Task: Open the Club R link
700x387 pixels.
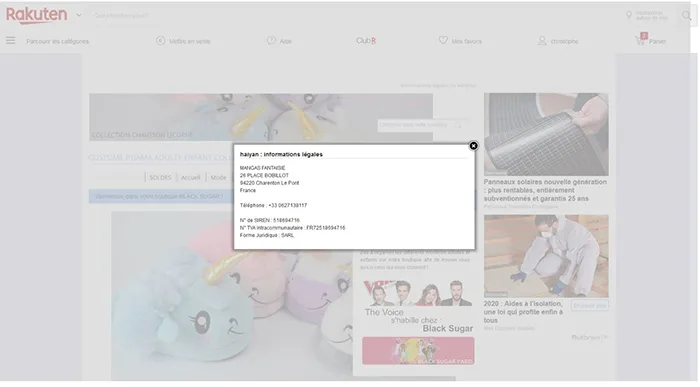Action: point(366,41)
